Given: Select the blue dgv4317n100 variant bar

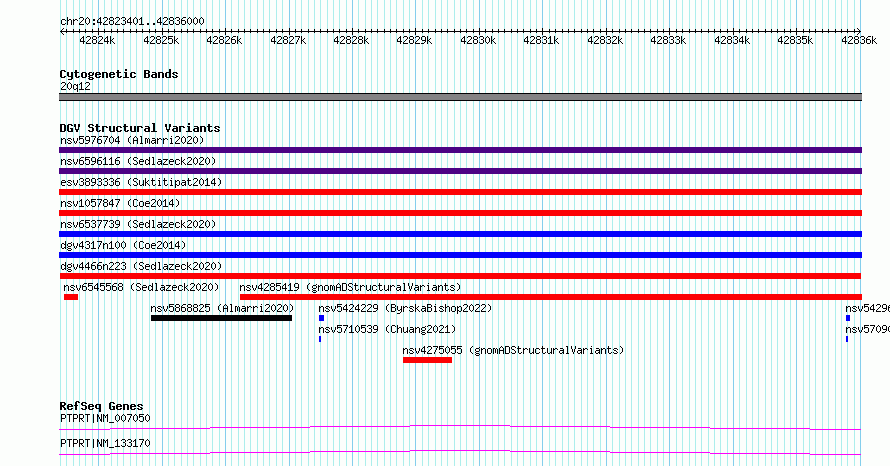Looking at the screenshot, I should (460, 255).
